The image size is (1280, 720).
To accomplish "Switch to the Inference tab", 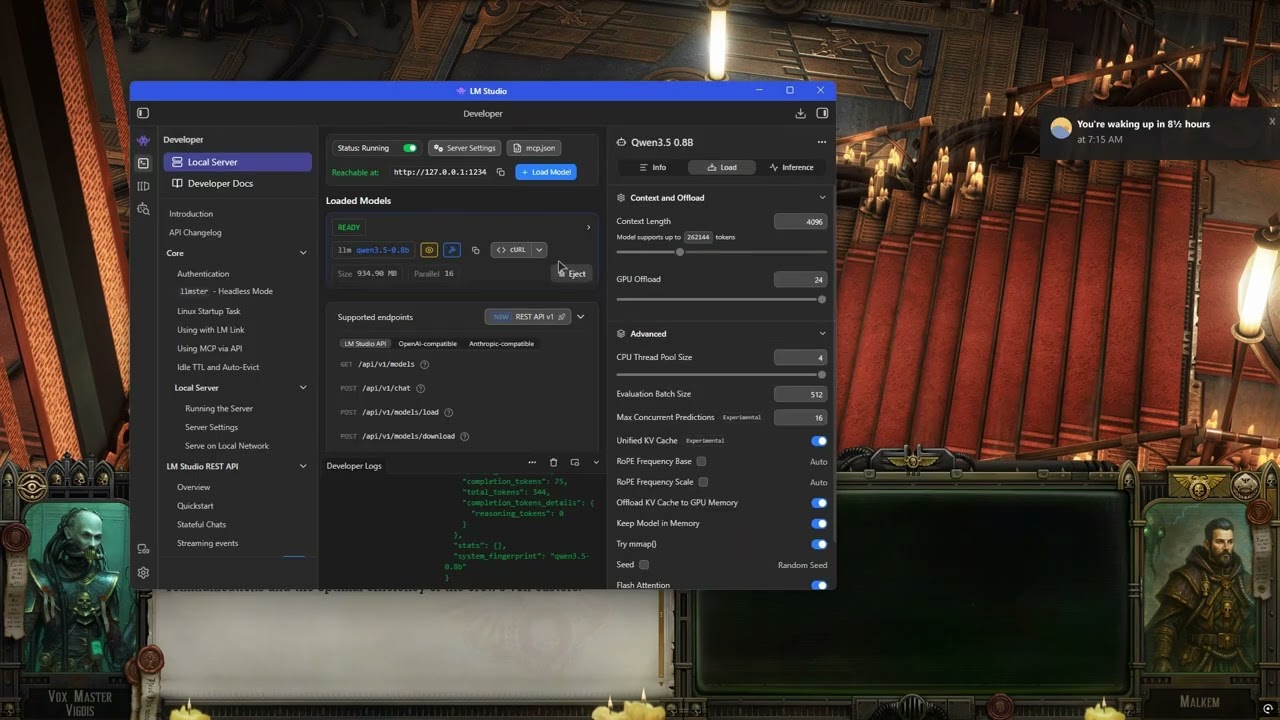I will (x=791, y=167).
